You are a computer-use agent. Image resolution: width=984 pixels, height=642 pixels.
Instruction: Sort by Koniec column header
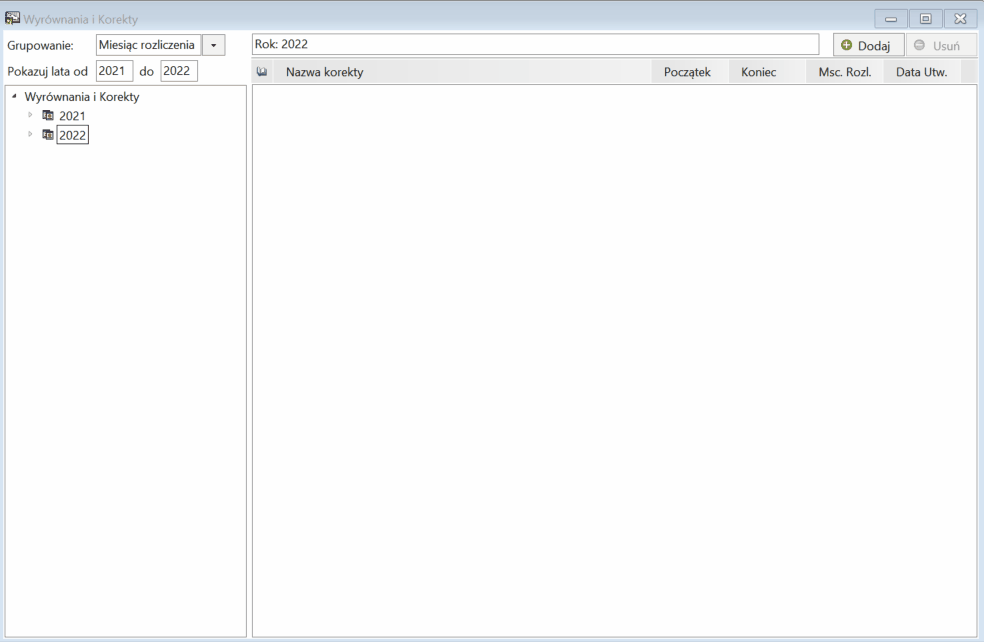coord(767,72)
